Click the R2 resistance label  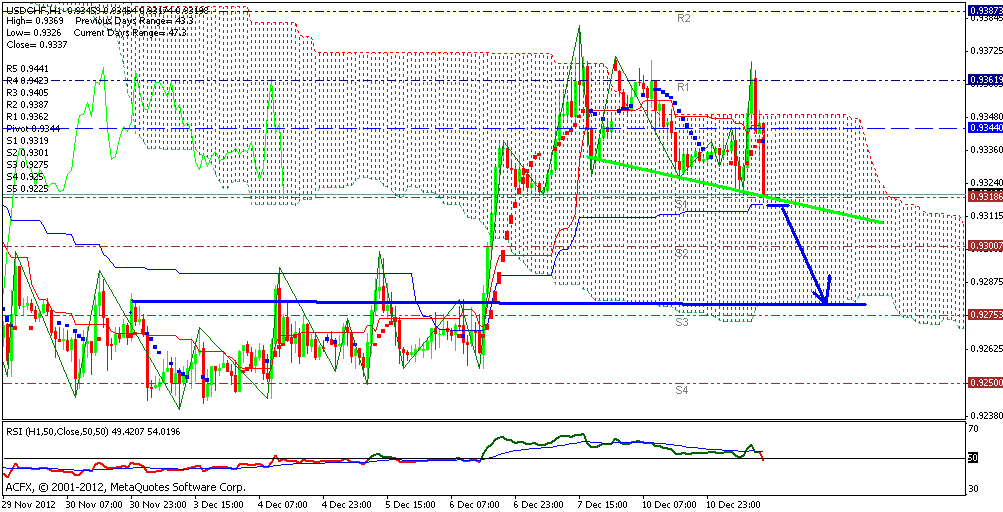pos(684,19)
